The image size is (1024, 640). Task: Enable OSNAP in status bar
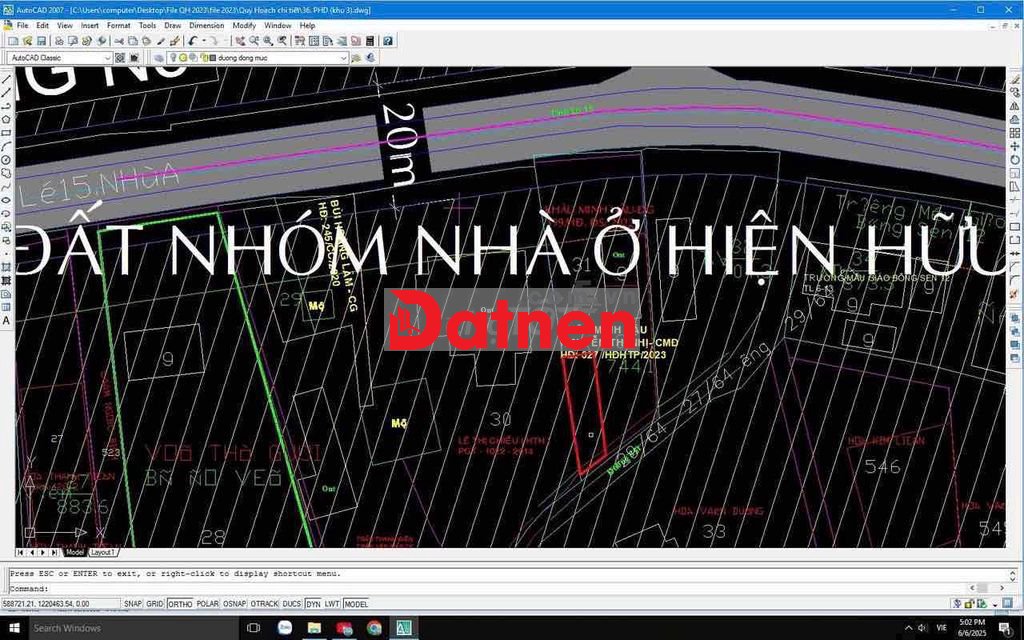[x=235, y=604]
